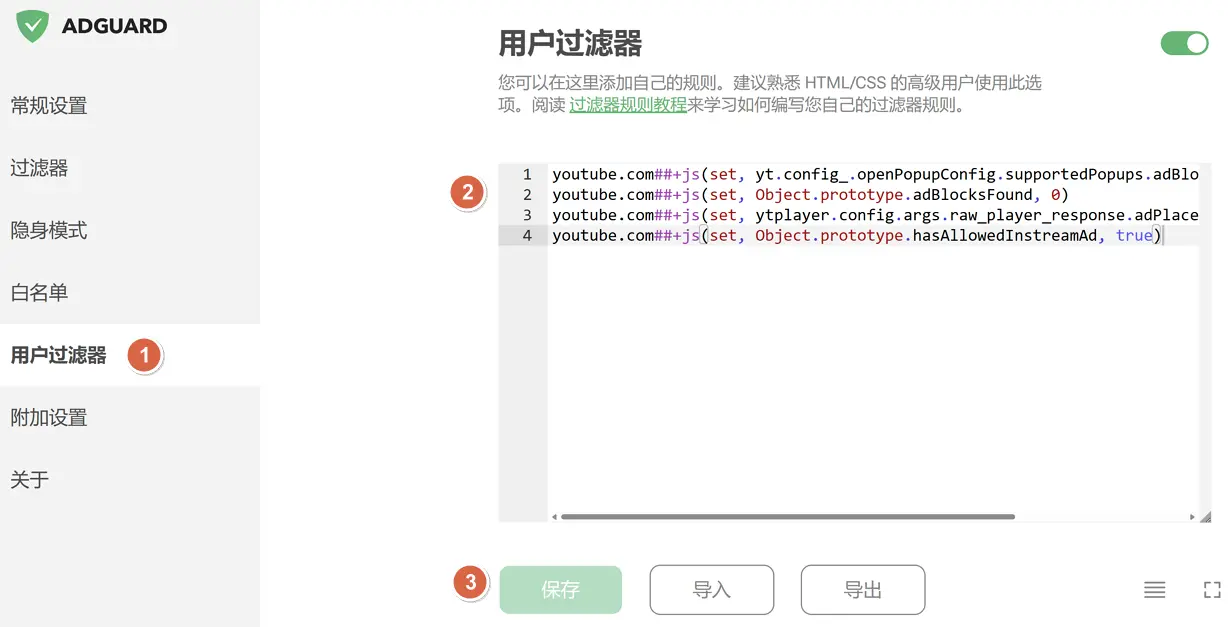The width and height of the screenshot is (1228, 627).
Task: Click the ADGUARD brand text
Action: coord(114,27)
